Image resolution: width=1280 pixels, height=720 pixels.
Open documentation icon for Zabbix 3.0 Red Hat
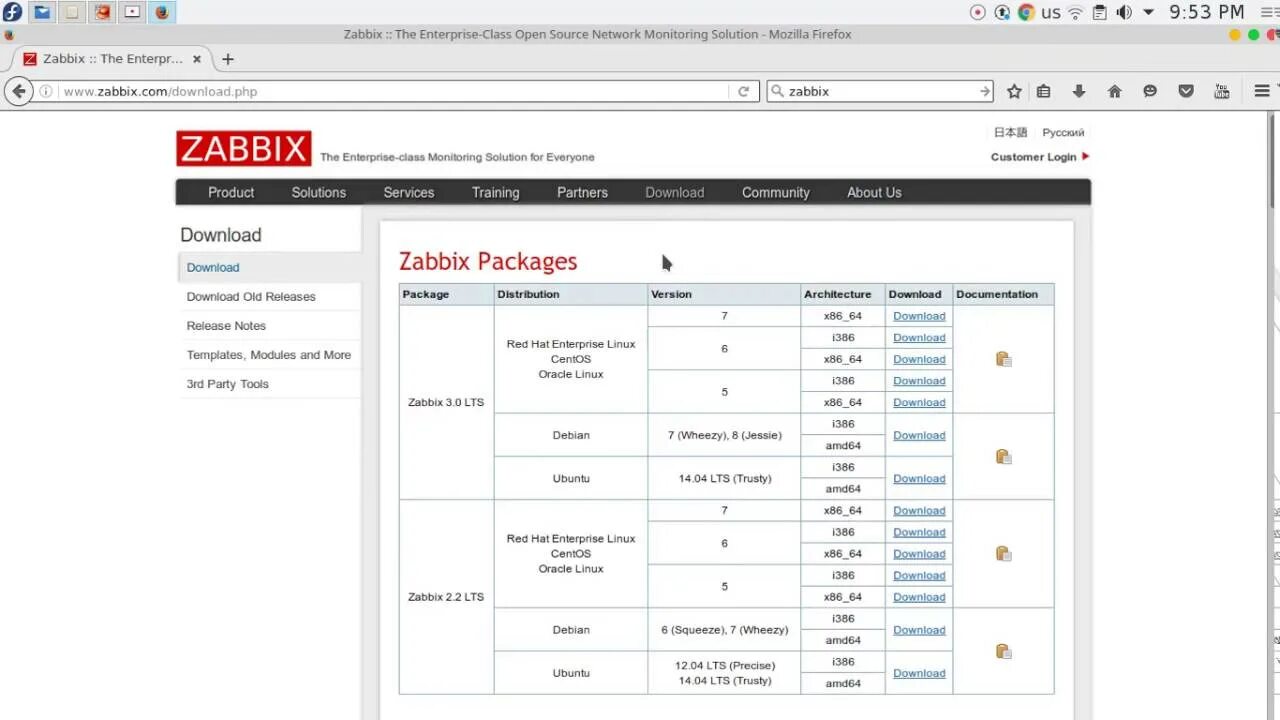1004,359
